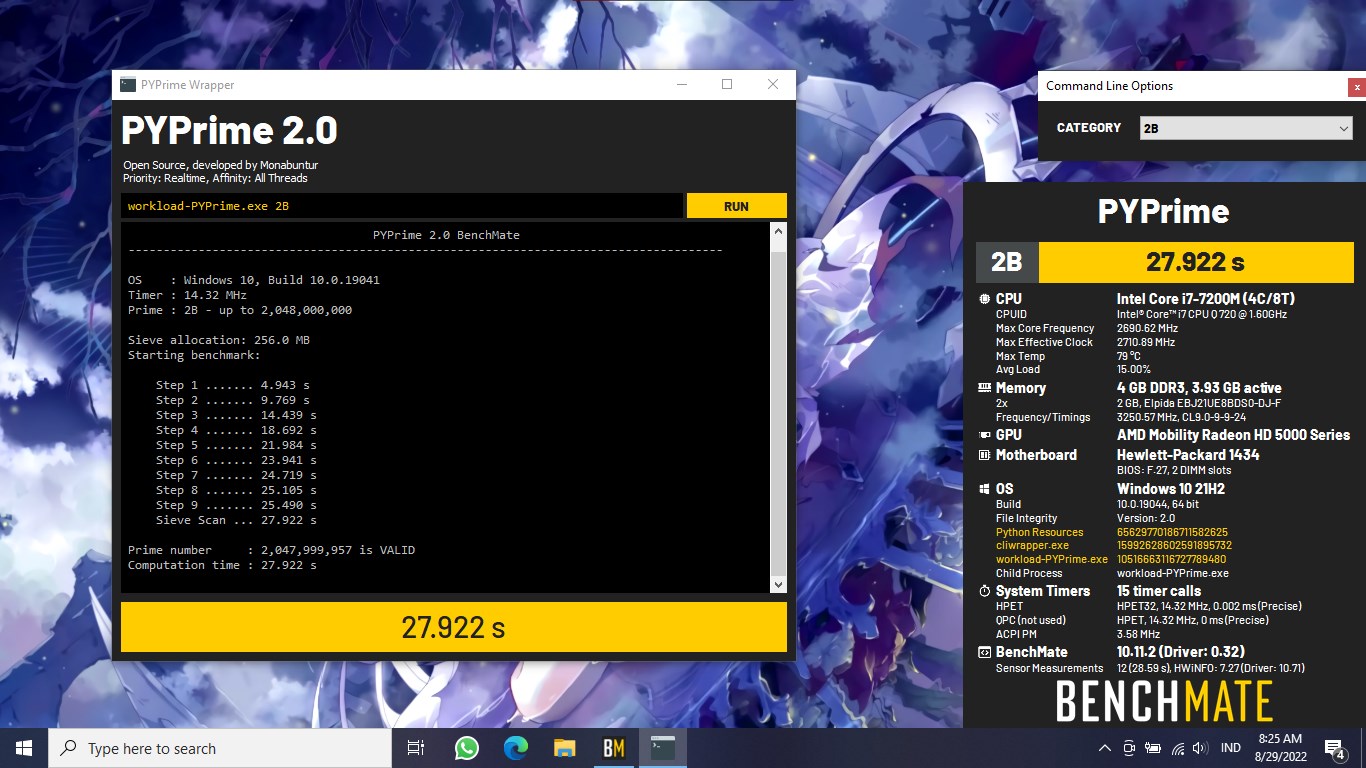Click the System Timers clock icon
Screen dimensions: 1366x768
click(x=985, y=591)
